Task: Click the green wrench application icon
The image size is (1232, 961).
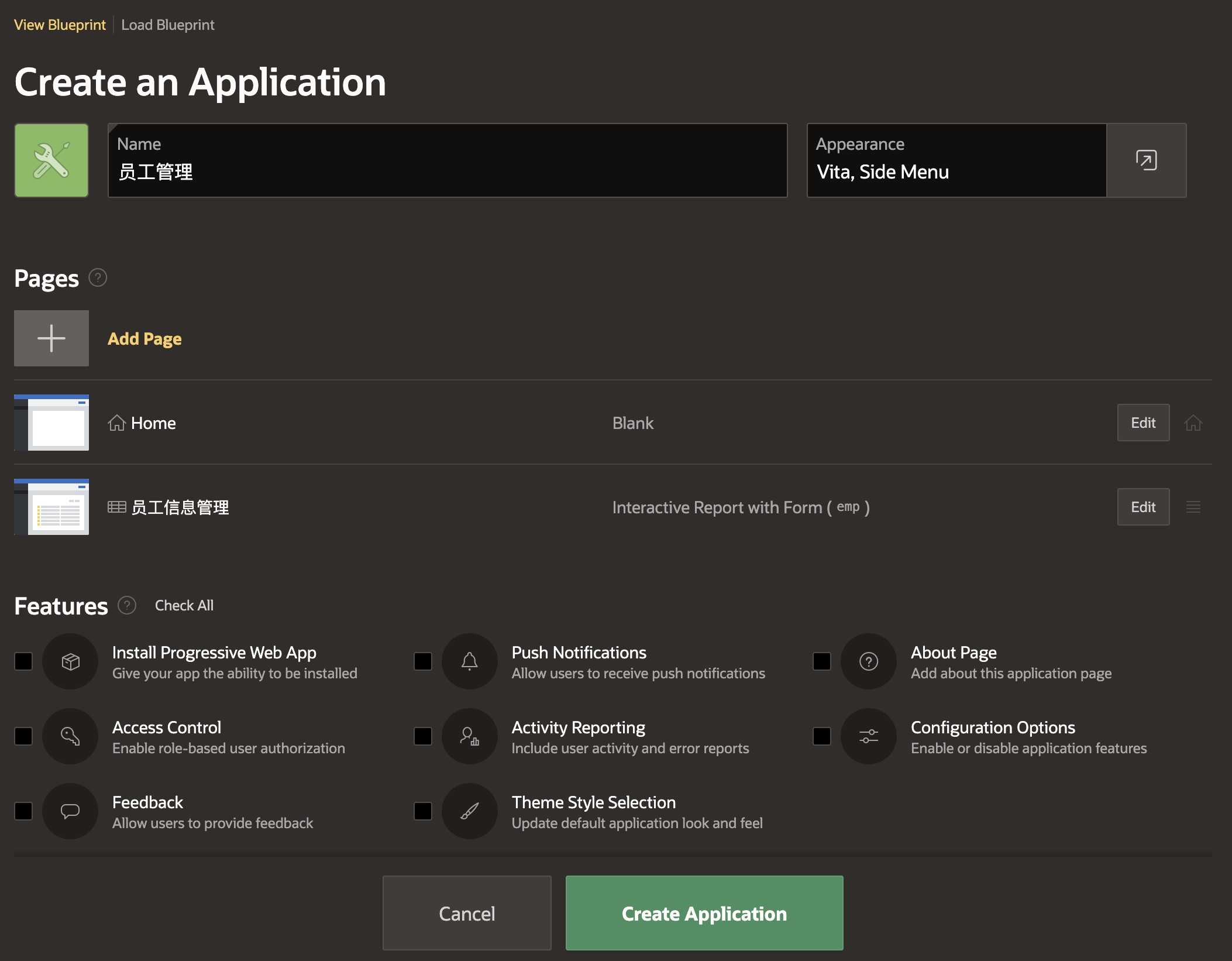Action: coord(51,160)
